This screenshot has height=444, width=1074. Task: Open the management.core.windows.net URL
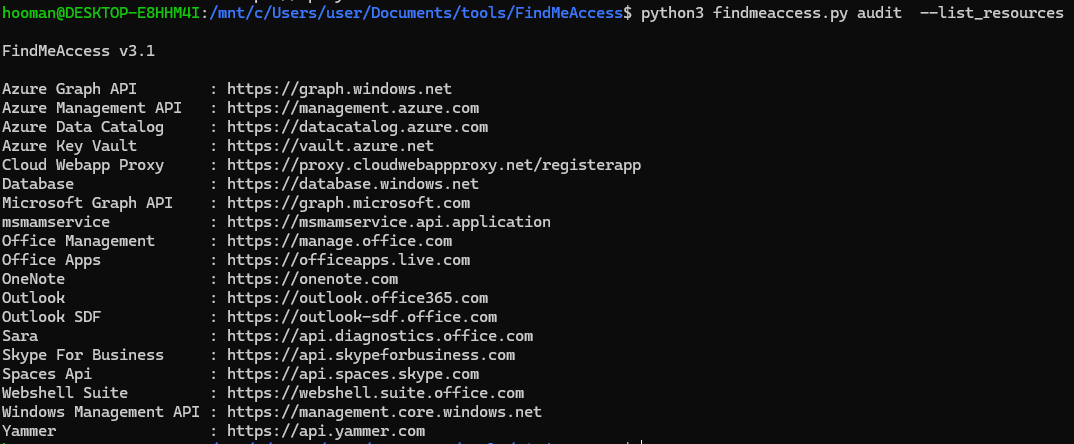tap(384, 412)
